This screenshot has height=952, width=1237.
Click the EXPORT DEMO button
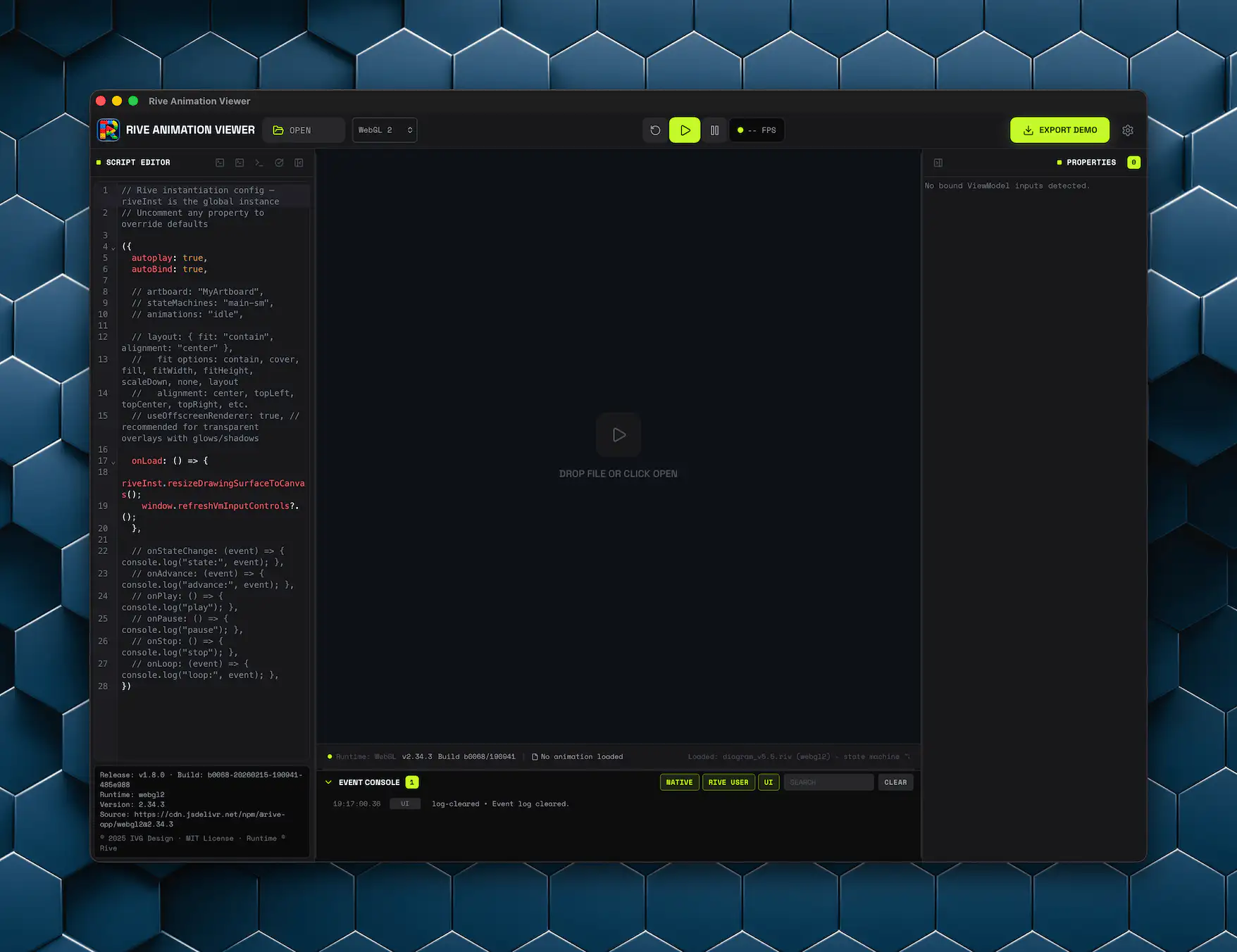pyautogui.click(x=1059, y=130)
